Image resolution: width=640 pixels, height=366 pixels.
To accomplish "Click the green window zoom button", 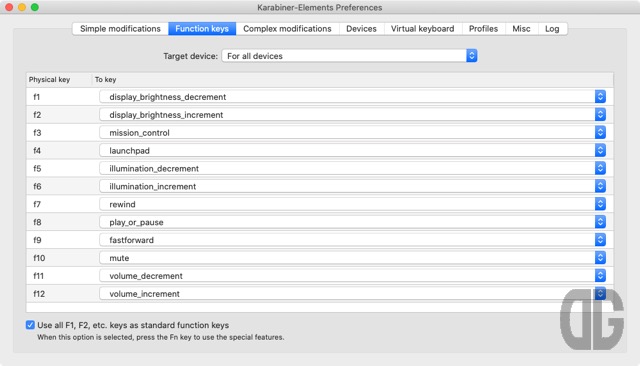I will (x=35, y=7).
